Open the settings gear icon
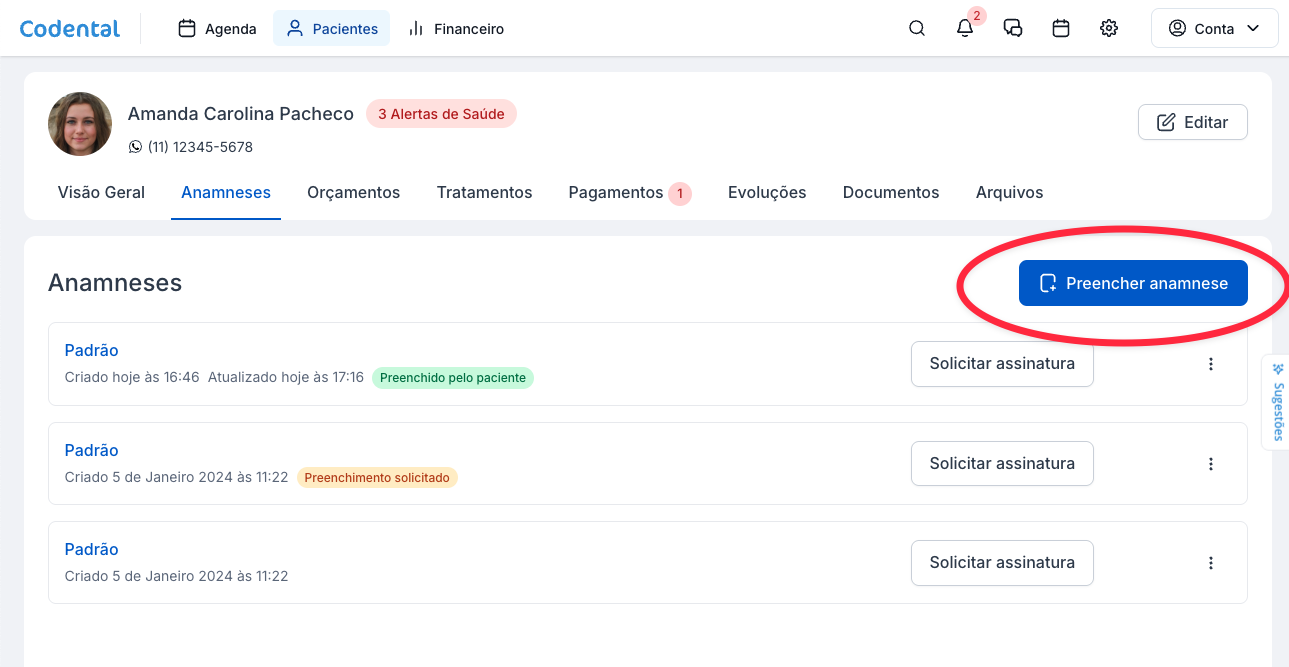1289x667 pixels. (x=1108, y=28)
